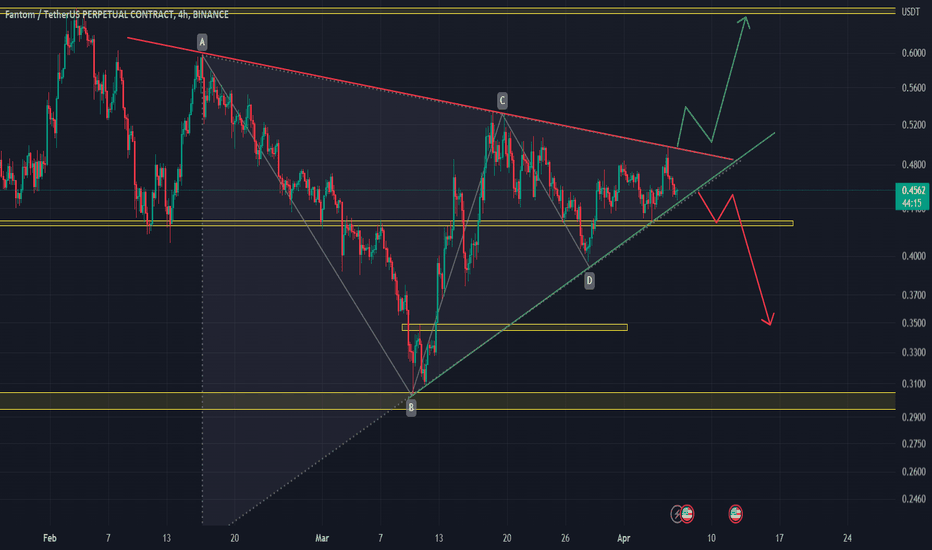Click the date label 17
The height and width of the screenshot is (550, 932).
click(x=779, y=538)
